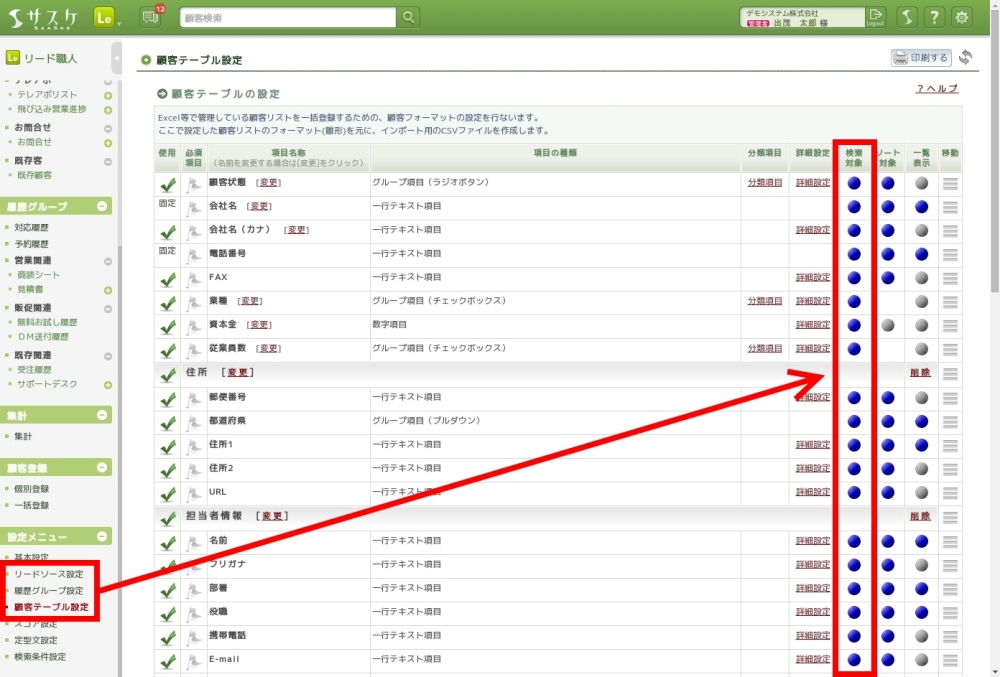Image resolution: width=1000 pixels, height=677 pixels.
Task: Open the gear settings icon in header
Action: point(962,17)
